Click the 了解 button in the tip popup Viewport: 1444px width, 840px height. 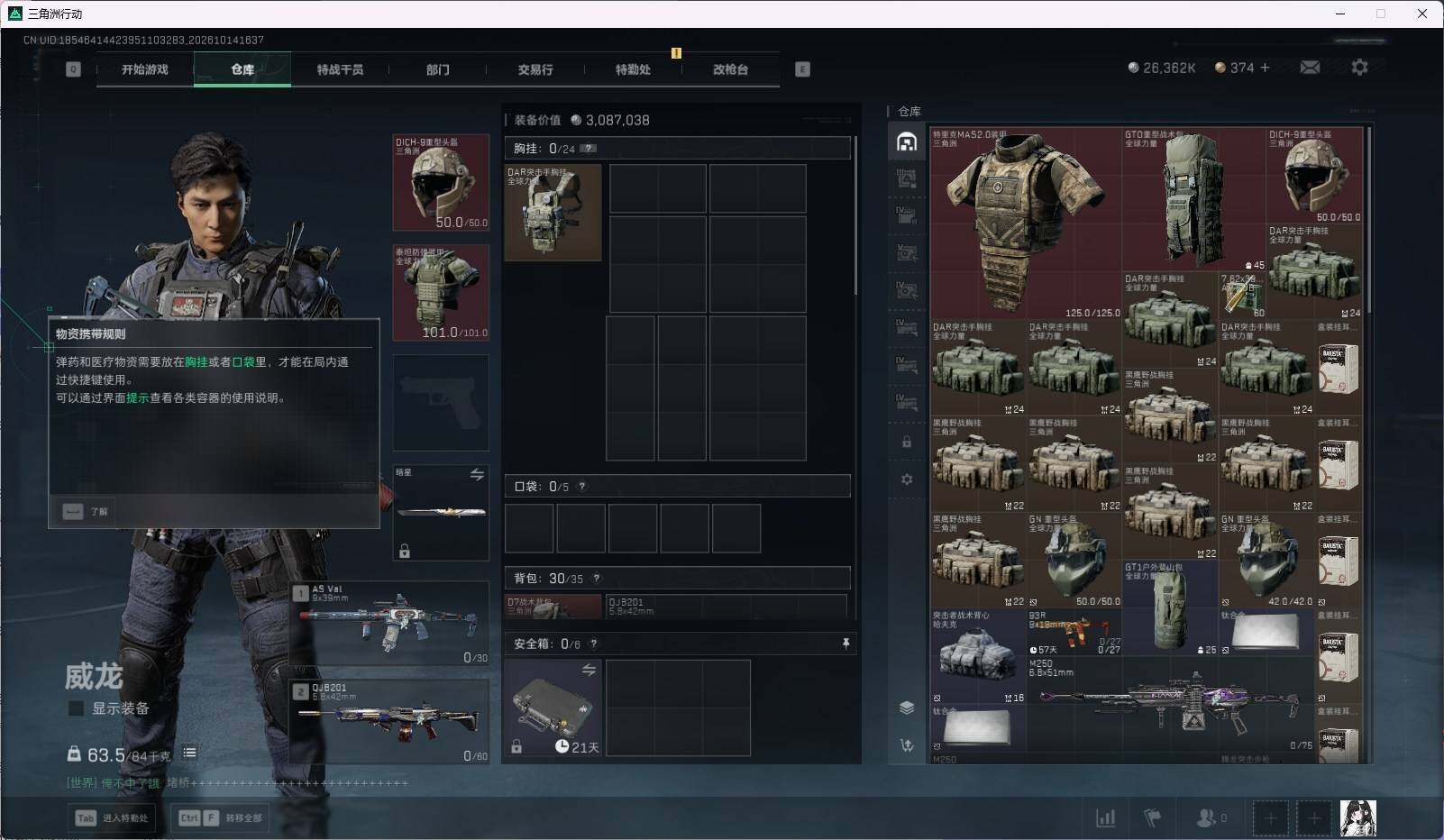pyautogui.click(x=87, y=511)
